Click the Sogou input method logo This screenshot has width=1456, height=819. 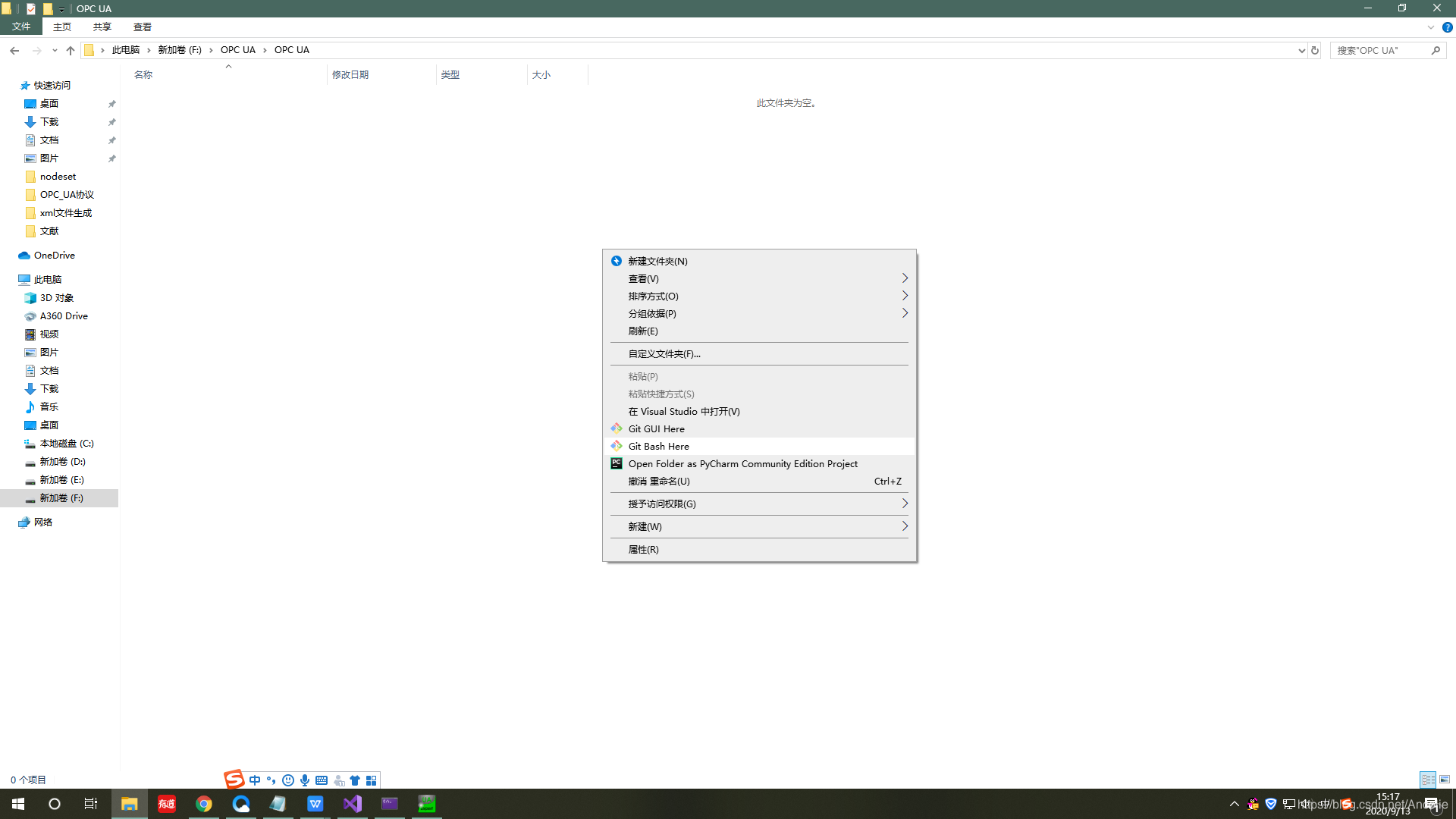234,779
